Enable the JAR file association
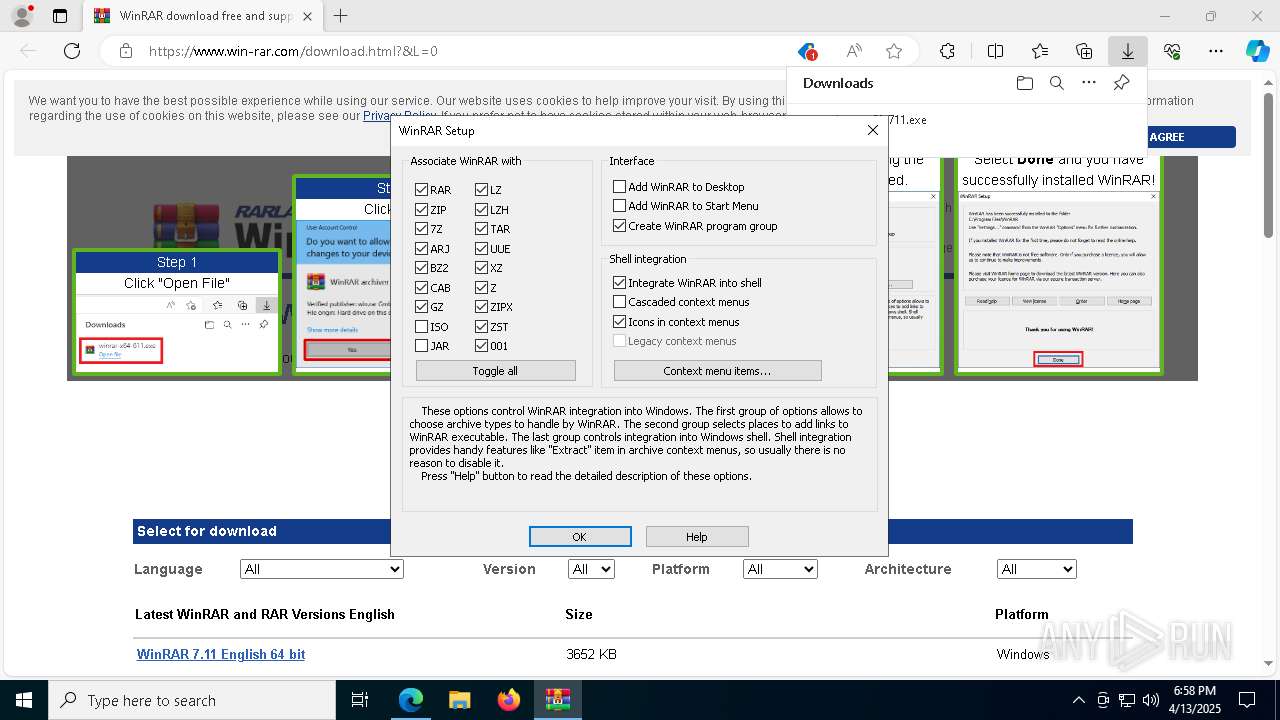The image size is (1280, 720). click(421, 346)
